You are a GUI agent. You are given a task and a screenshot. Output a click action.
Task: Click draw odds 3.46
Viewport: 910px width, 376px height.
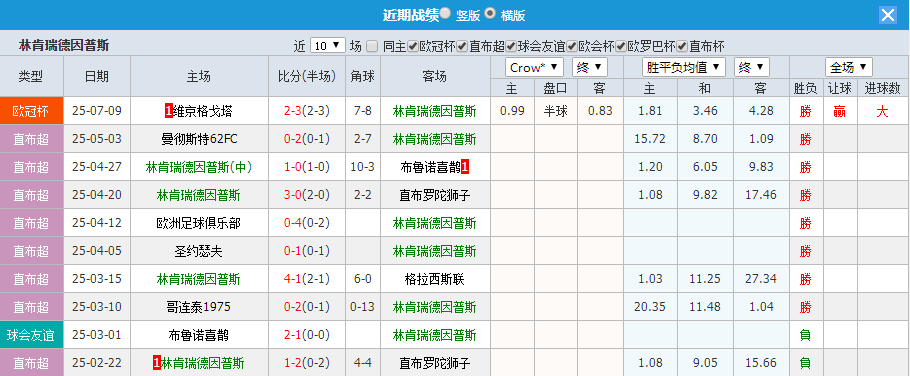[x=705, y=111]
